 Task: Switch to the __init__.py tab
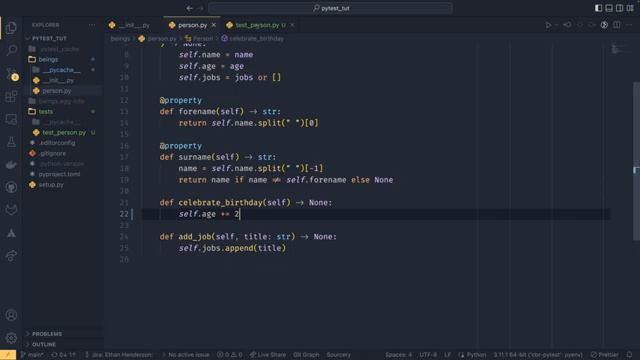(x=134, y=25)
